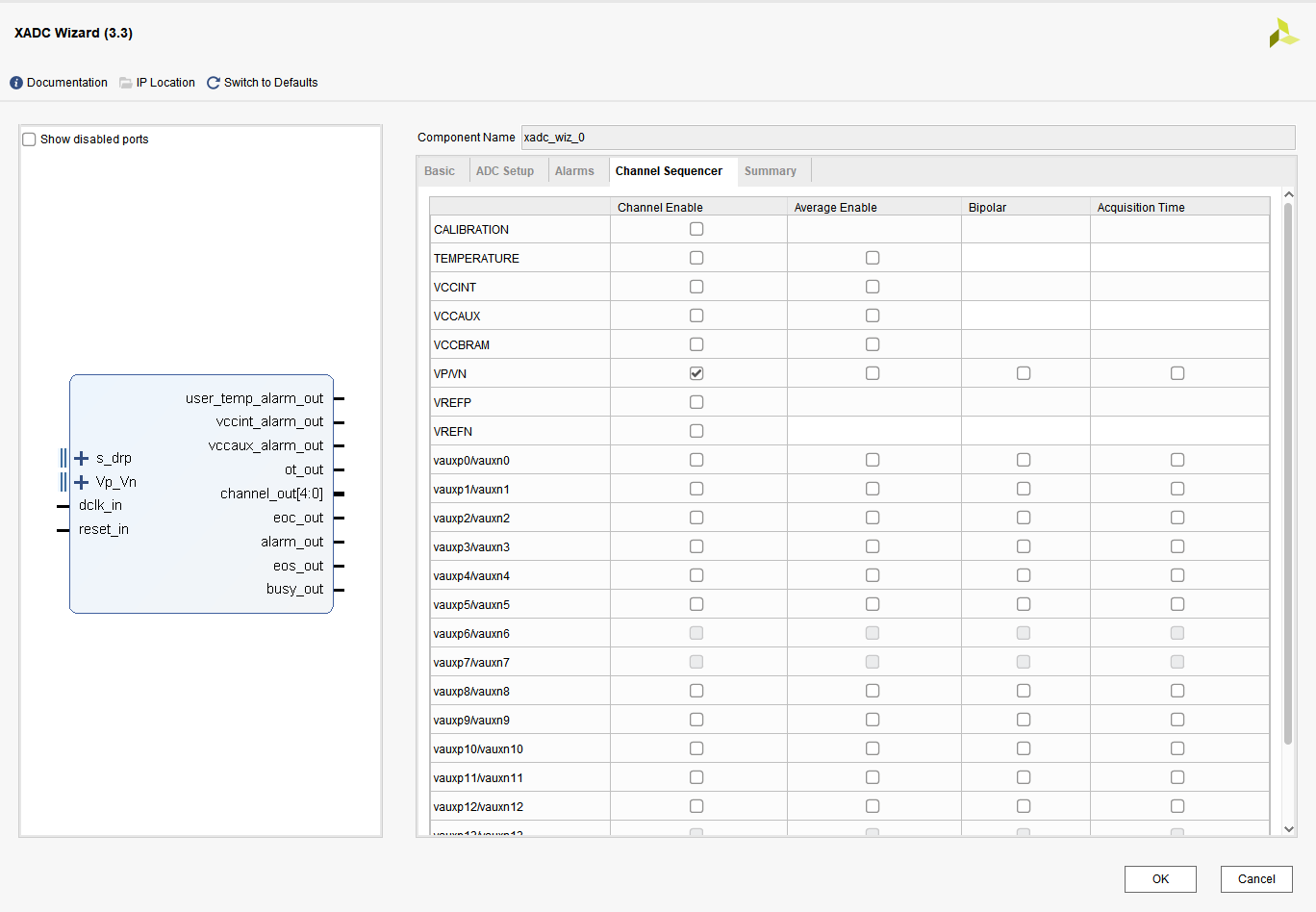Enable vauxp8/vauxn8 channel checkbox

[x=696, y=691]
